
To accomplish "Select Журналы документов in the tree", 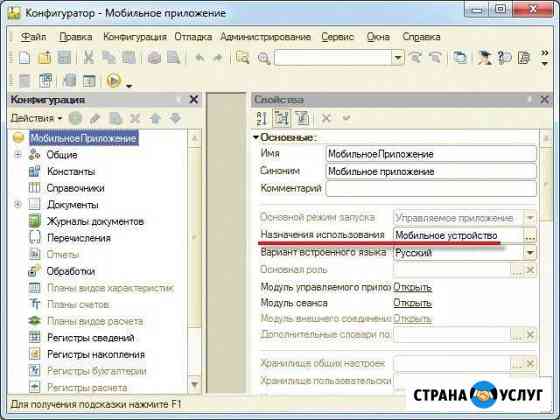I will (95, 221).
